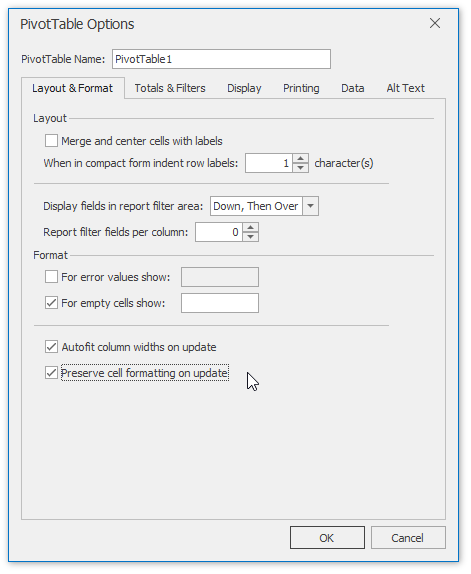Click the Cancel button
Image resolution: width=471 pixels, height=574 pixels.
tap(408, 538)
